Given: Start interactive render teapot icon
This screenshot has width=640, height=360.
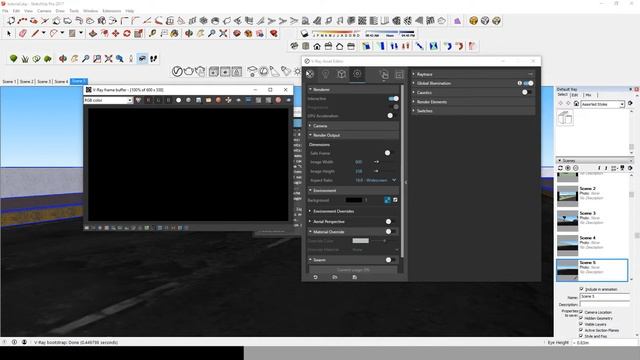Looking at the screenshot, I should click(200, 71).
